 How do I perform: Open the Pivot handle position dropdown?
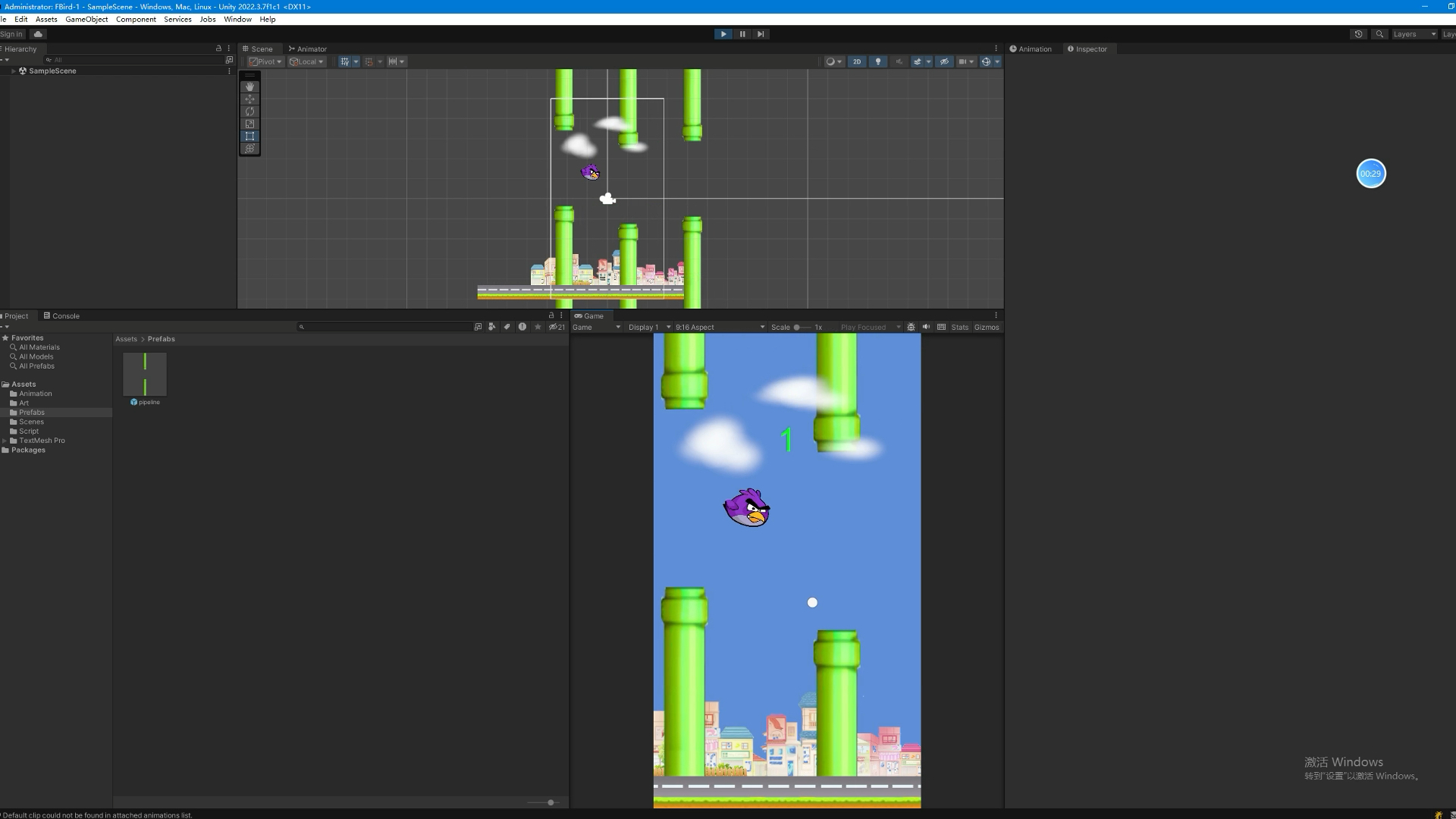click(x=265, y=61)
